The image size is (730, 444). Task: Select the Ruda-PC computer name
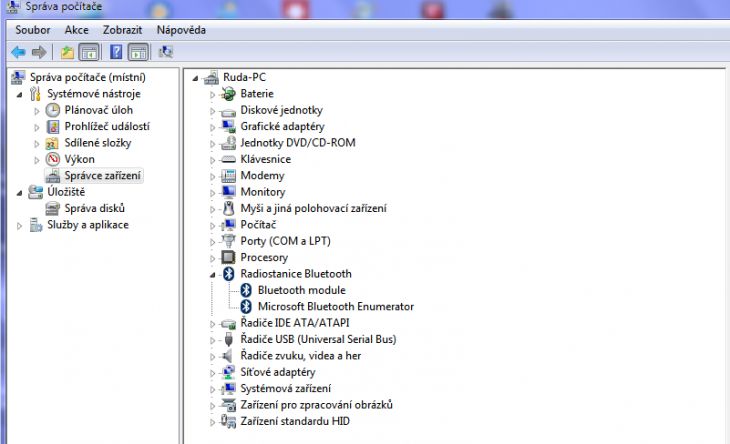244,77
